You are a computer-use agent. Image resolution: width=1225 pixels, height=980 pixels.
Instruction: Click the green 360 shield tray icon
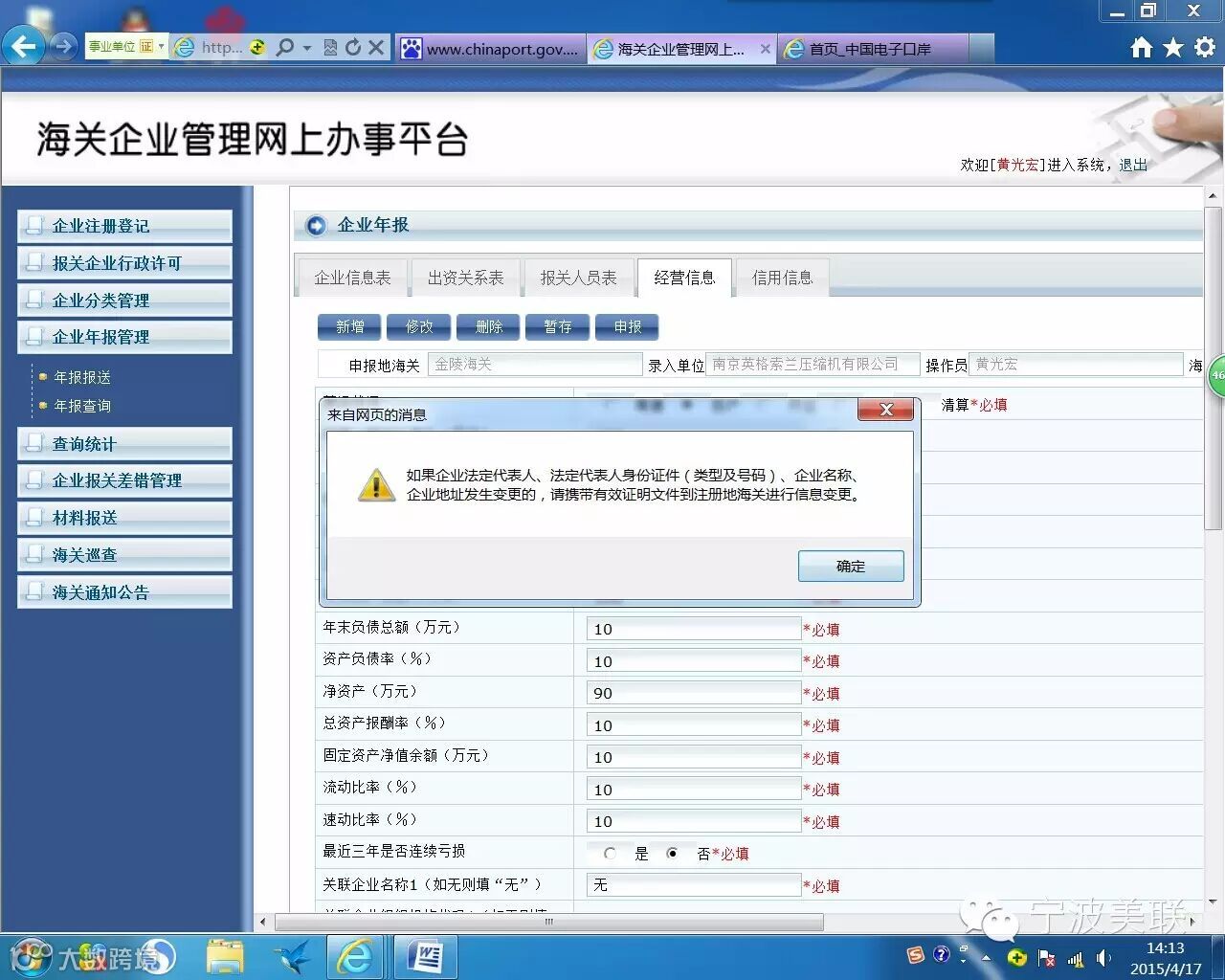click(1017, 957)
